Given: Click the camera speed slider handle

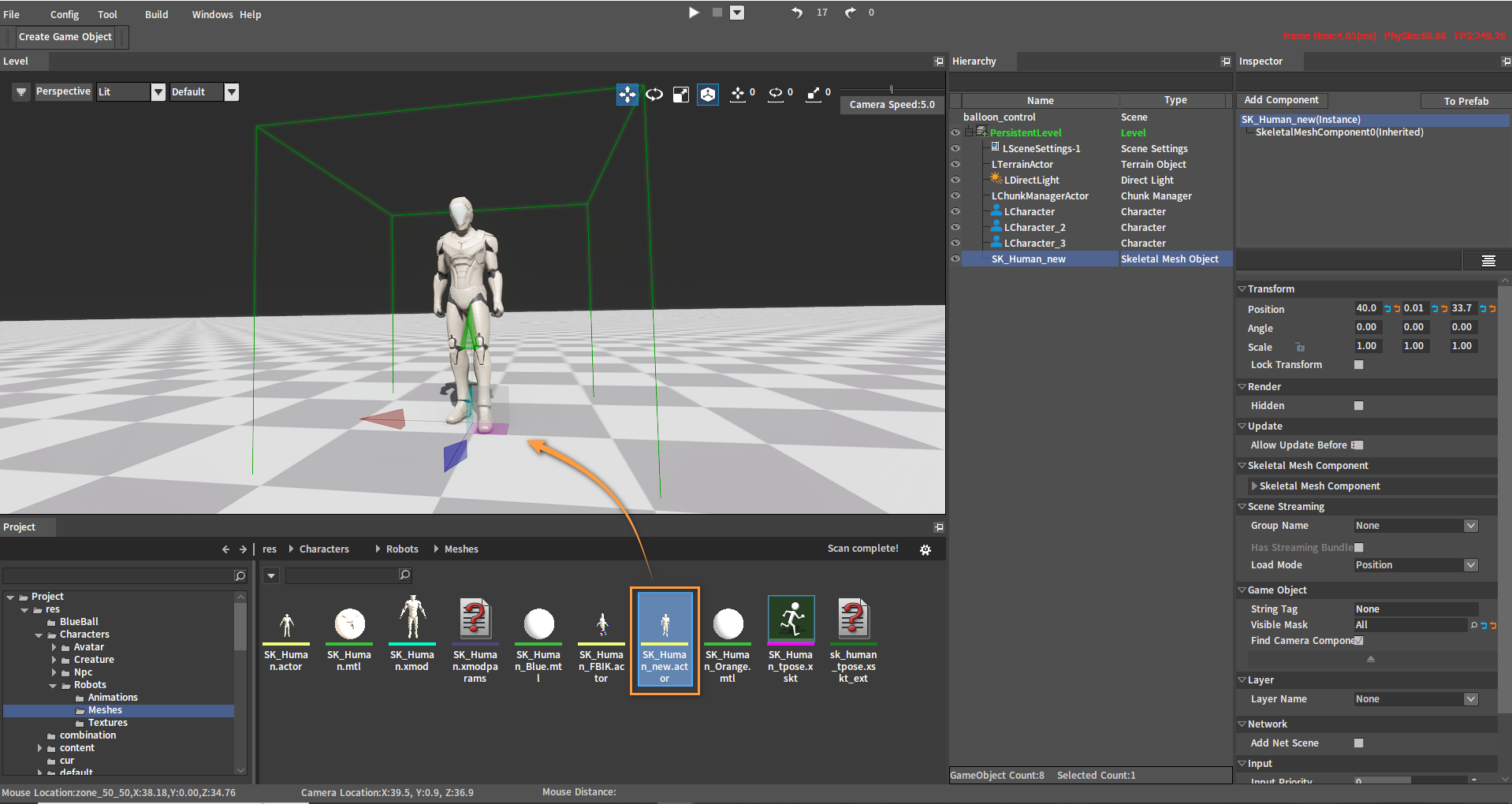Looking at the screenshot, I should coord(892,89).
